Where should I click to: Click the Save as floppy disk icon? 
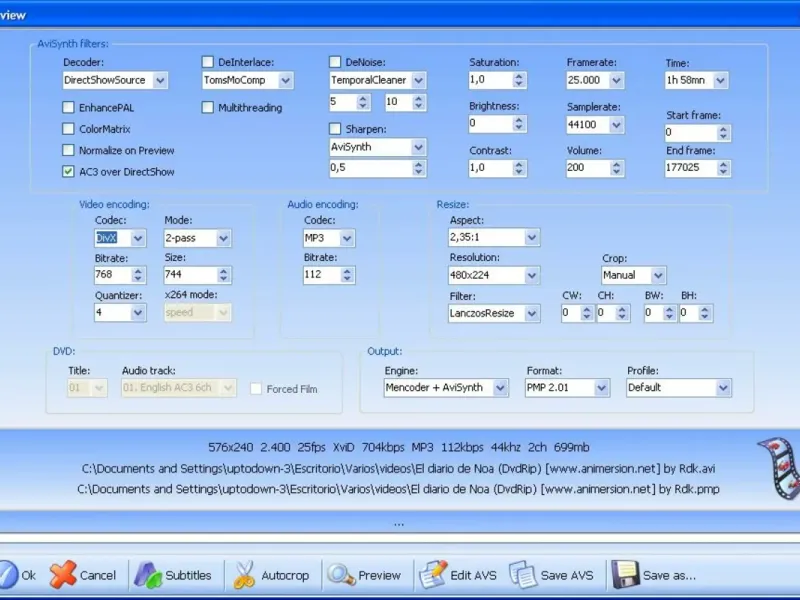625,574
